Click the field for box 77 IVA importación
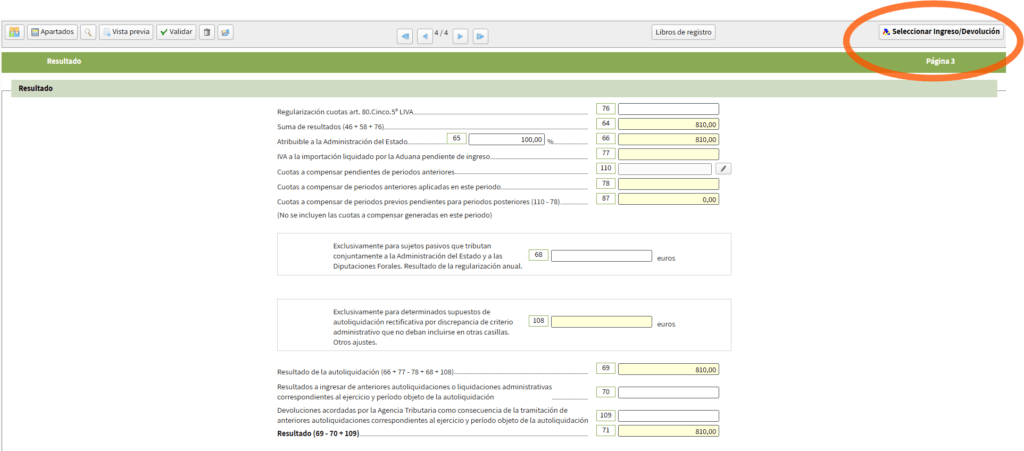Image resolution: width=1024 pixels, height=451 pixels. pos(668,154)
